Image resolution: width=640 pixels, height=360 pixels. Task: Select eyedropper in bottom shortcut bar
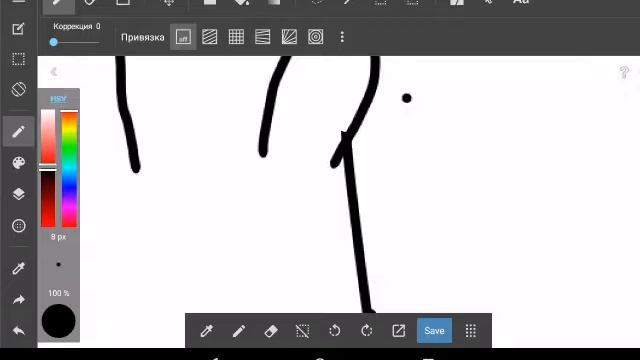coord(207,331)
